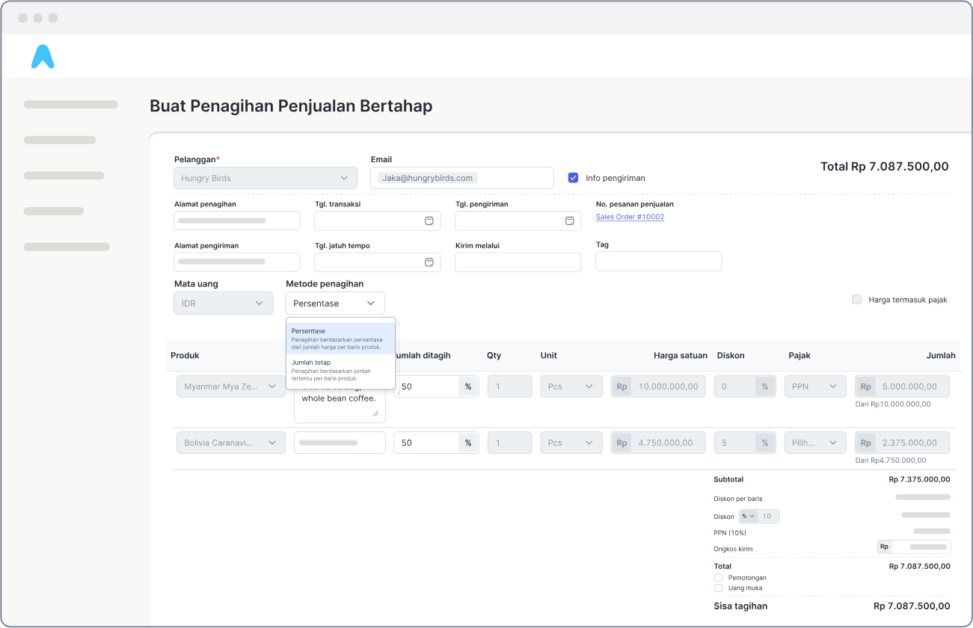Tick the Uang muka checkbox
The image size is (973, 628).
[x=719, y=588]
